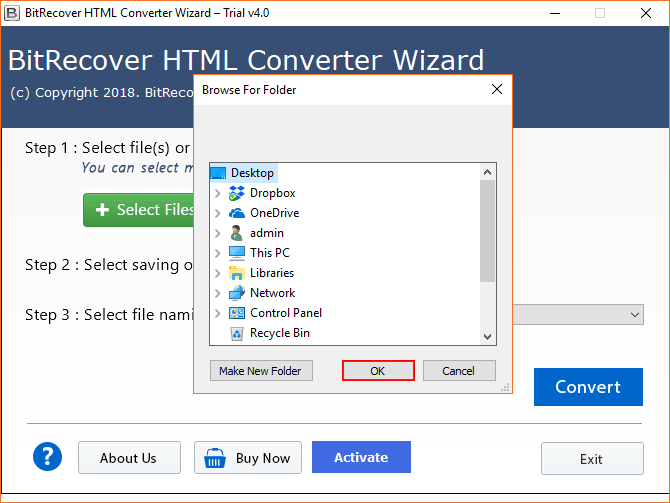Open the About Us page

tap(129, 458)
